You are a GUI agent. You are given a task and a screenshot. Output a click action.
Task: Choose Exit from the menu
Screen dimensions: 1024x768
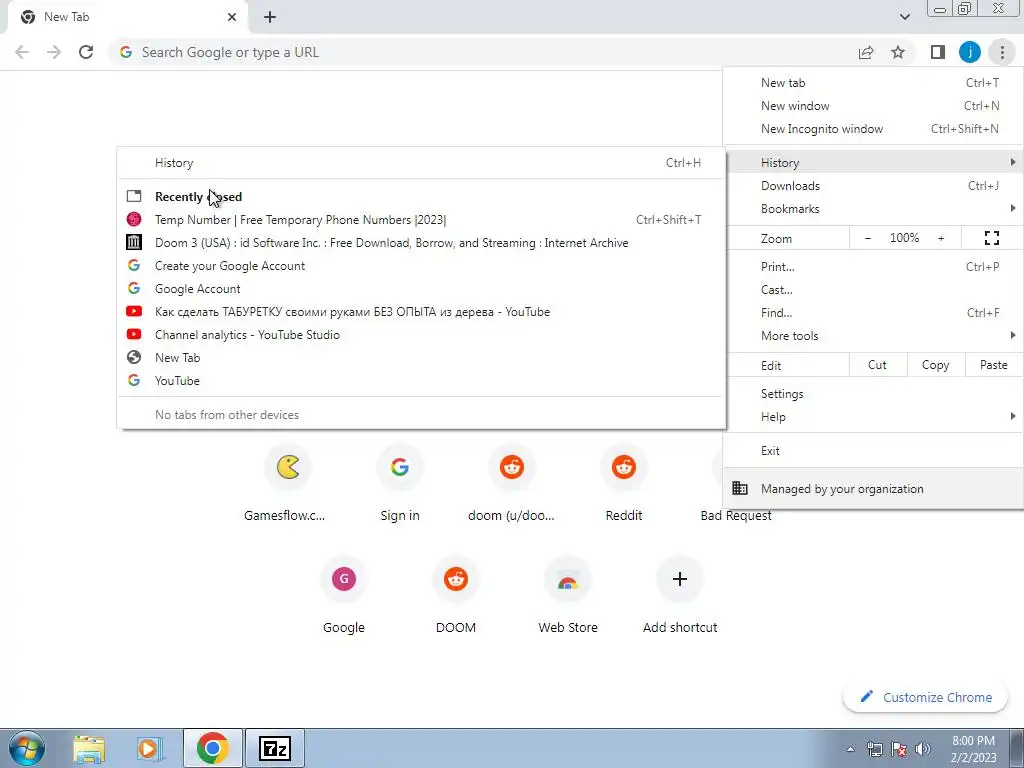[x=873, y=451]
